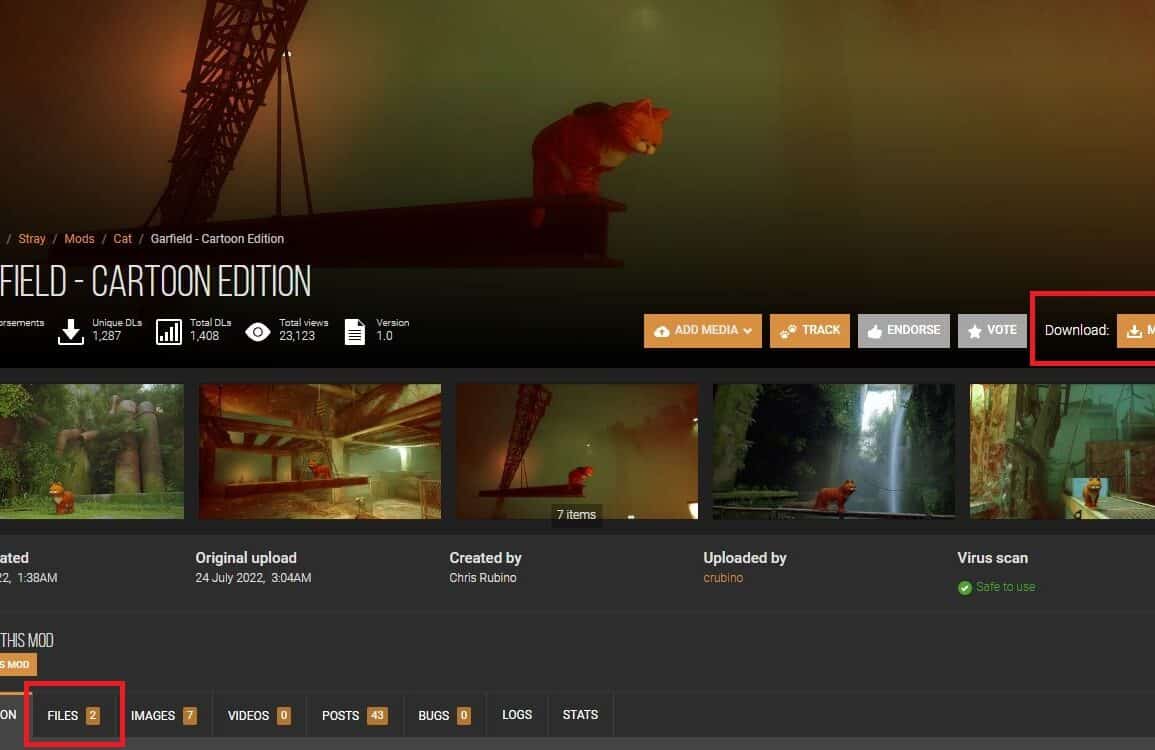Open the thumbnail labeled 7 items

click(x=577, y=451)
